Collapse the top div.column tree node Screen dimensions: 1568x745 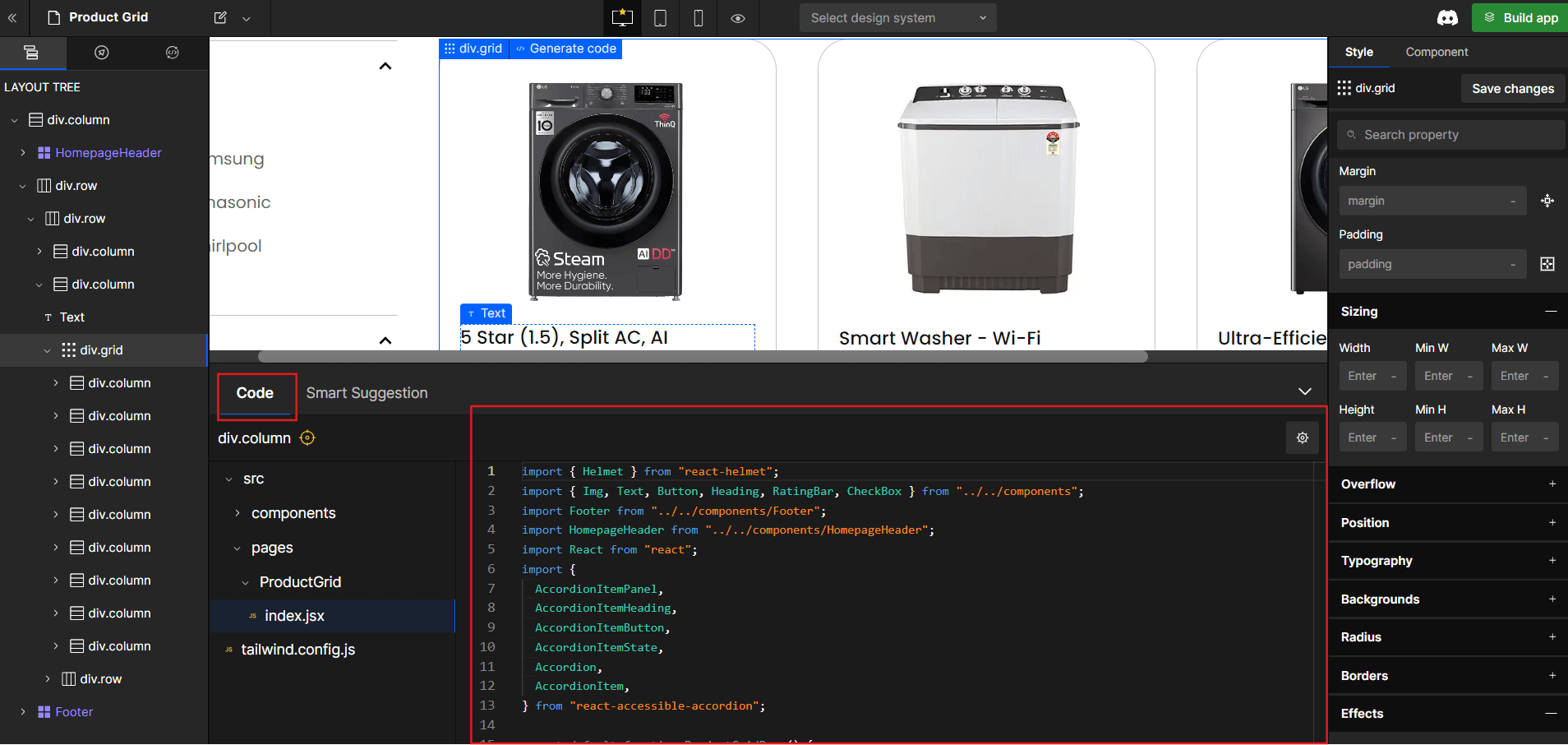click(15, 120)
